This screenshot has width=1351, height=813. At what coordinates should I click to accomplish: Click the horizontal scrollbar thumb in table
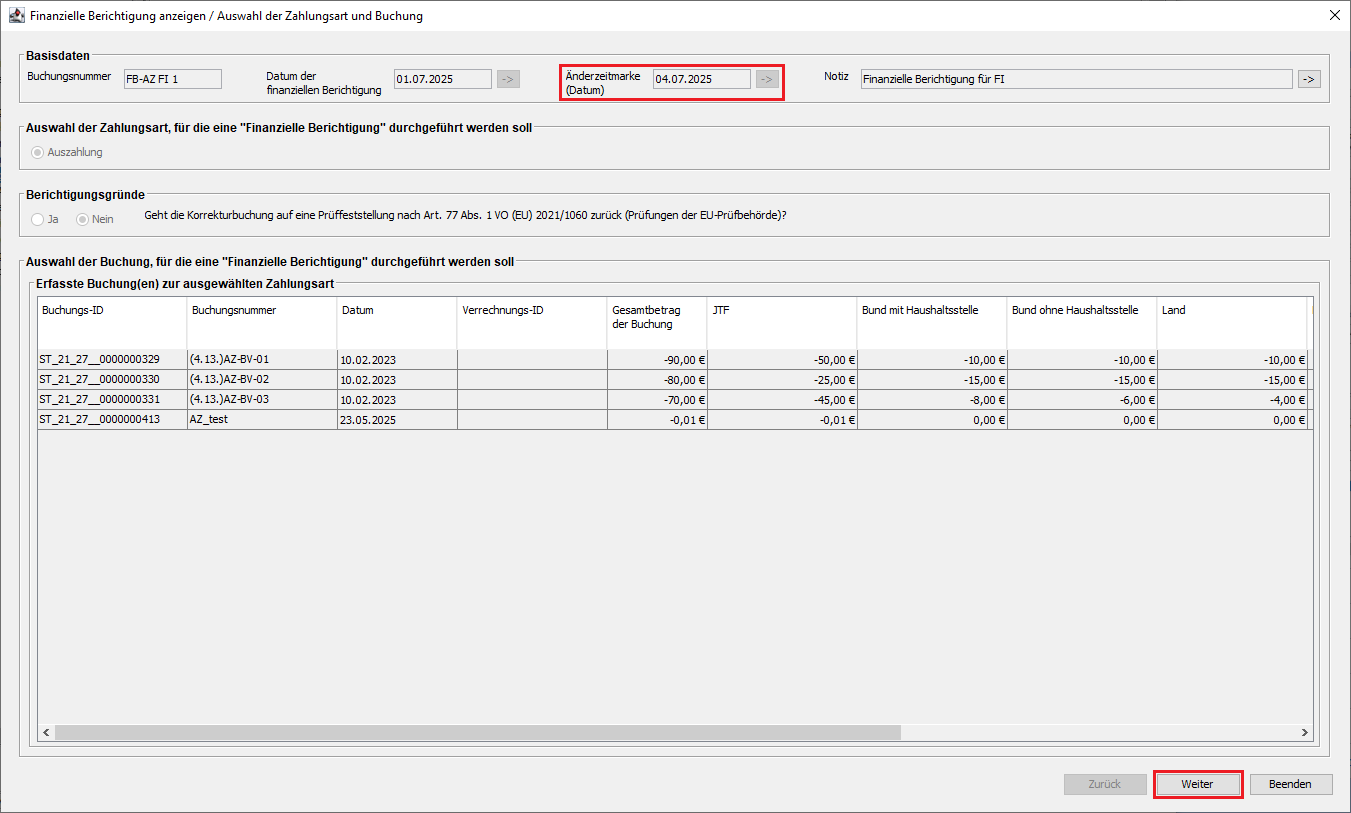tap(478, 733)
